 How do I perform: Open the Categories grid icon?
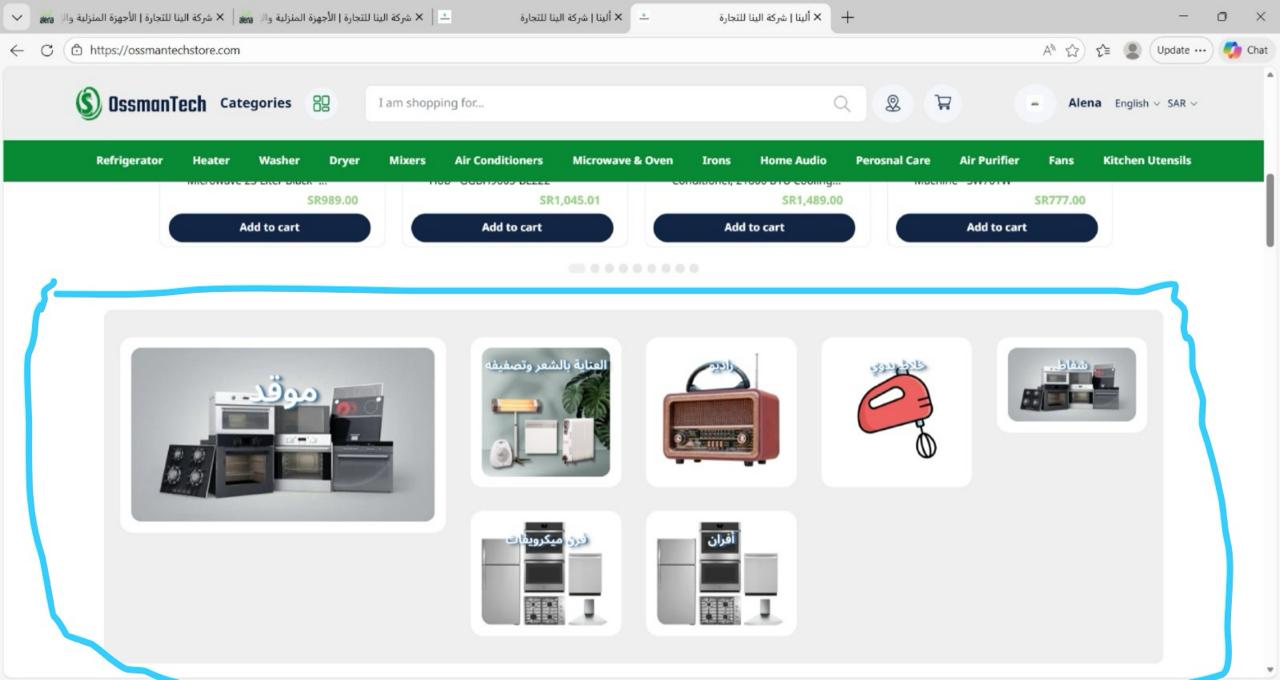[x=321, y=104]
